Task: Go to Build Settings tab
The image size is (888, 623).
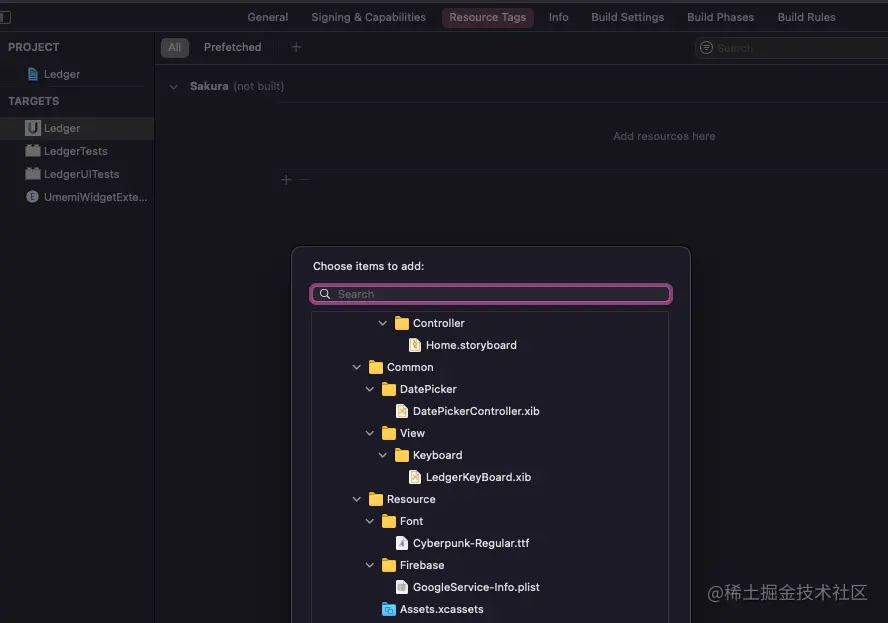Action: pyautogui.click(x=627, y=17)
